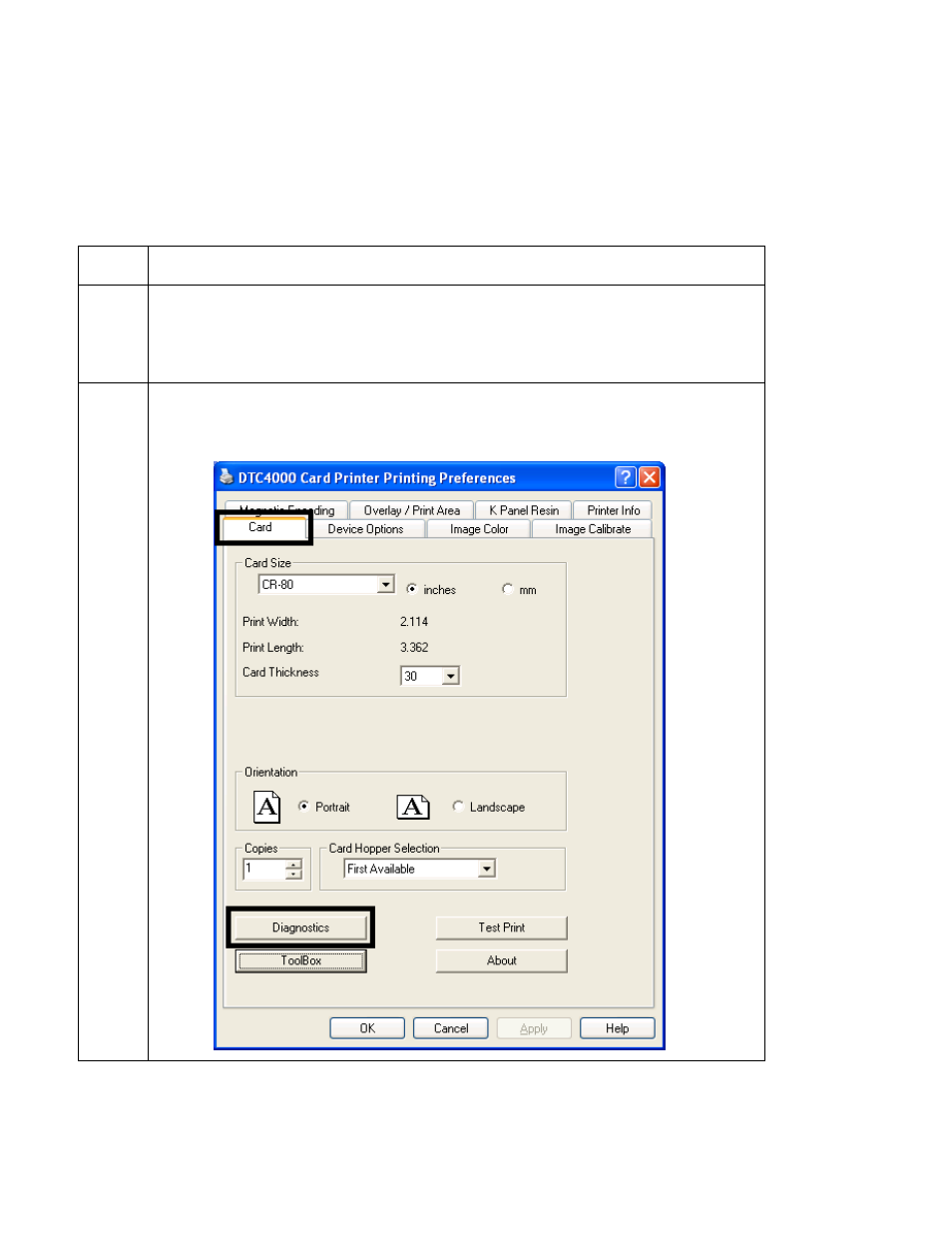Screen dimensions: 952x1233
Task: Click the ToolBox button
Action: click(x=300, y=960)
